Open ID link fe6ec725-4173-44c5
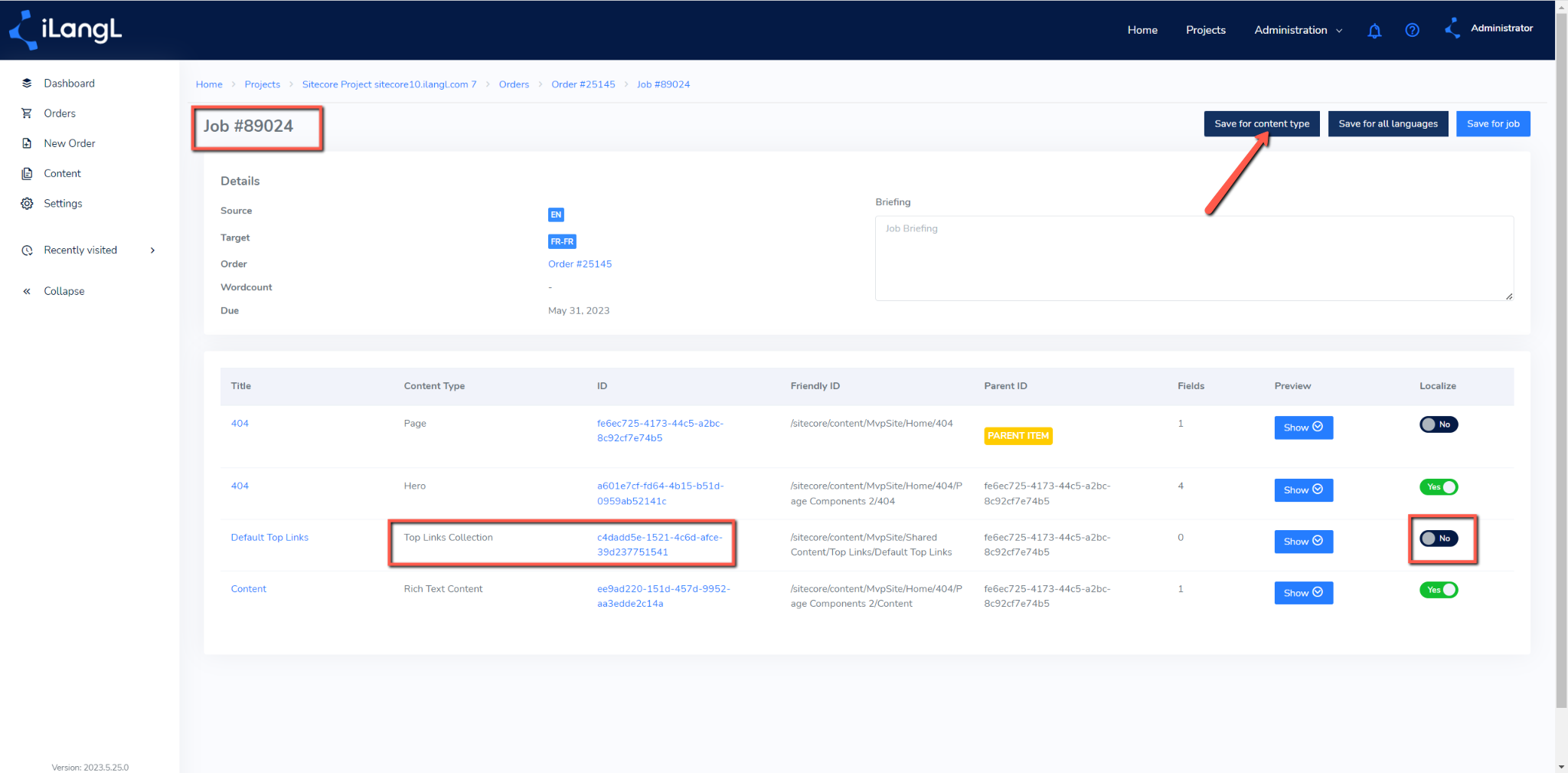This screenshot has width=1568, height=773. [x=660, y=431]
